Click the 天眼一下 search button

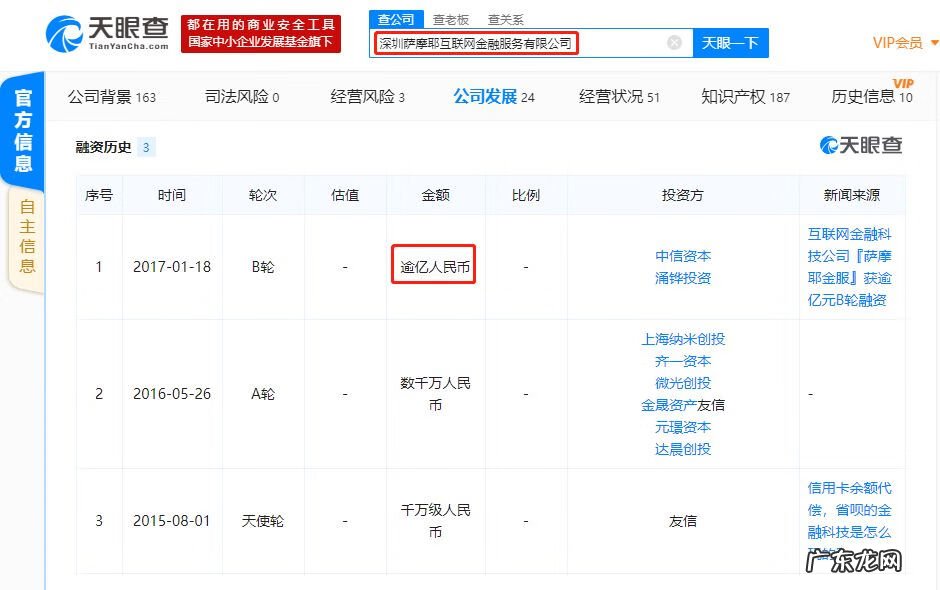point(731,43)
